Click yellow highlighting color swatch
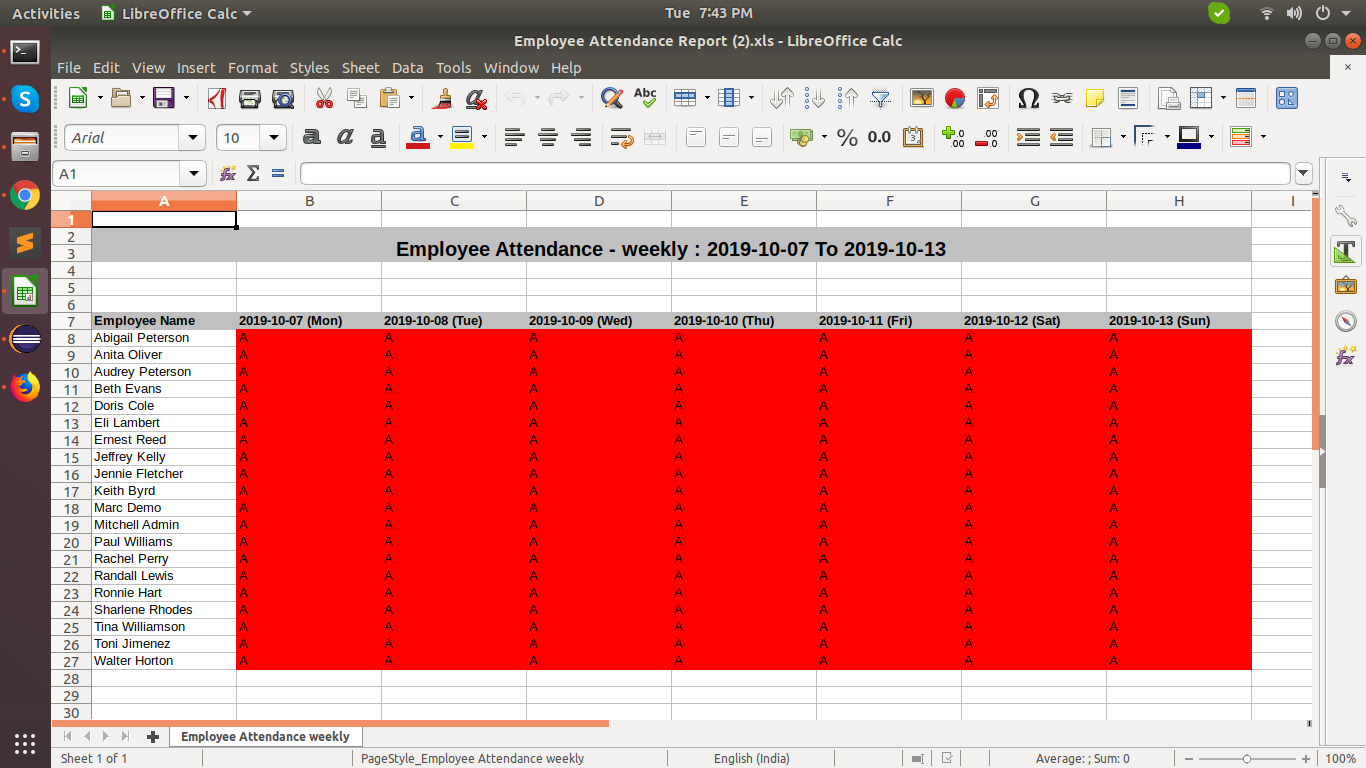The image size is (1366, 768). click(x=461, y=137)
